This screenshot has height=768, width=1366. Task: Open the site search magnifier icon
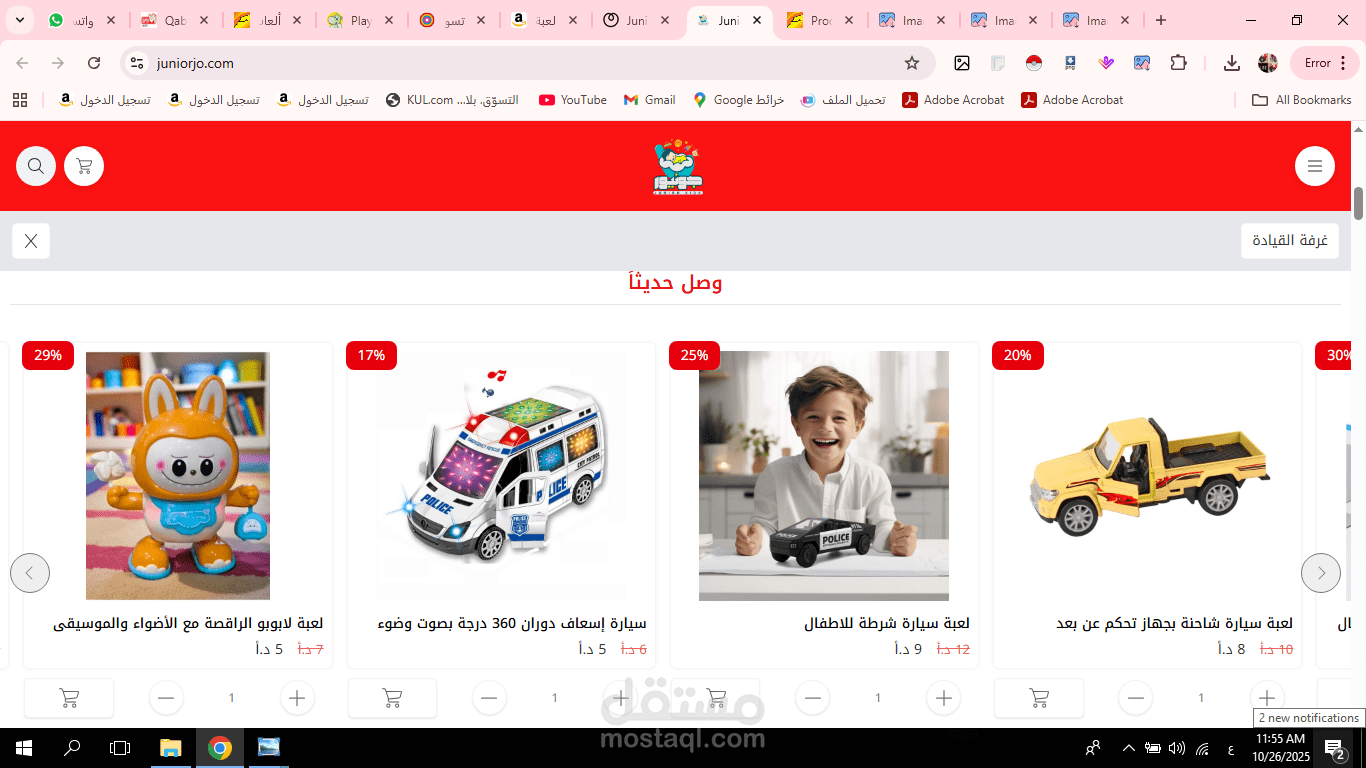click(x=36, y=166)
